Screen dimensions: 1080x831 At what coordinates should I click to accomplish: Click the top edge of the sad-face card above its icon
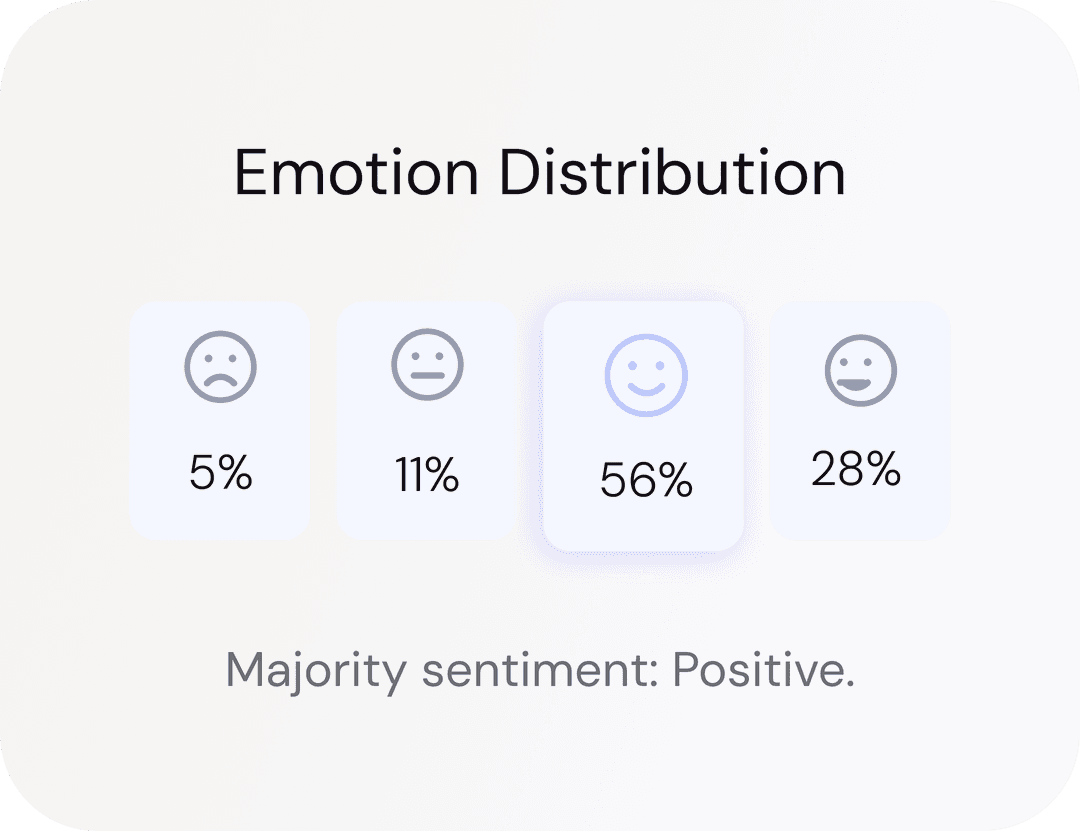point(220,314)
